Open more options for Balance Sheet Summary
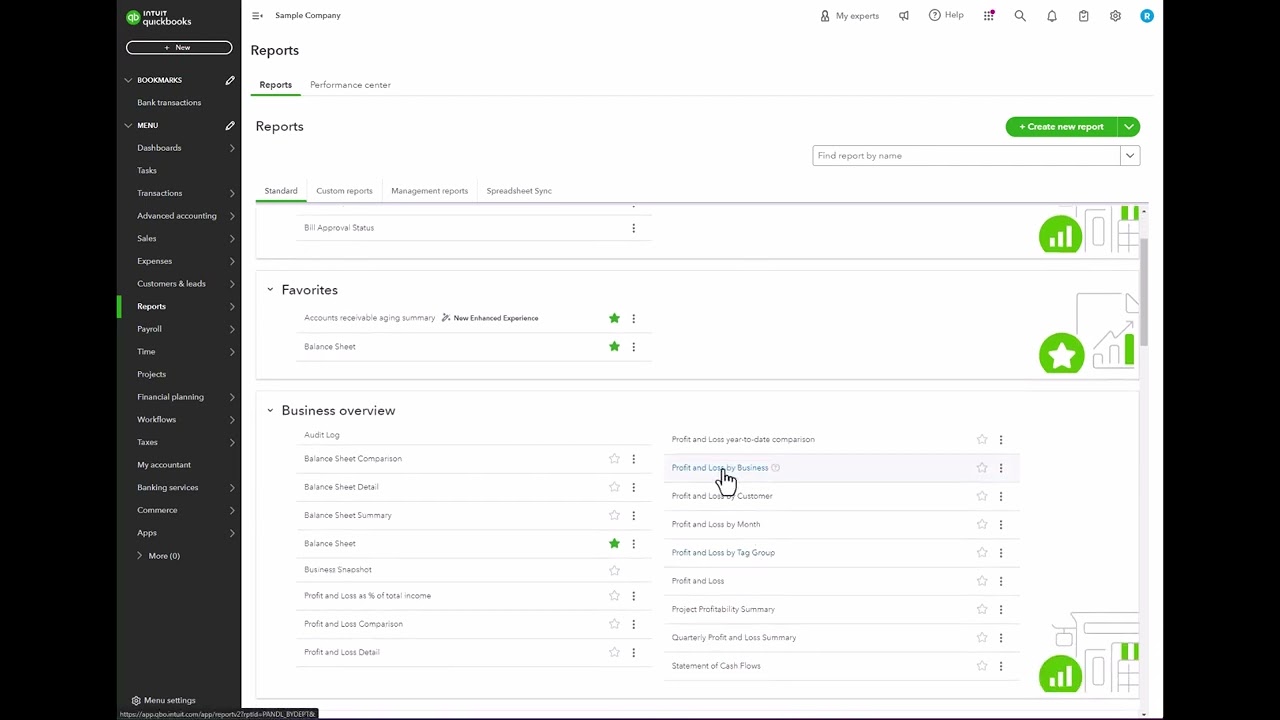 click(x=633, y=515)
